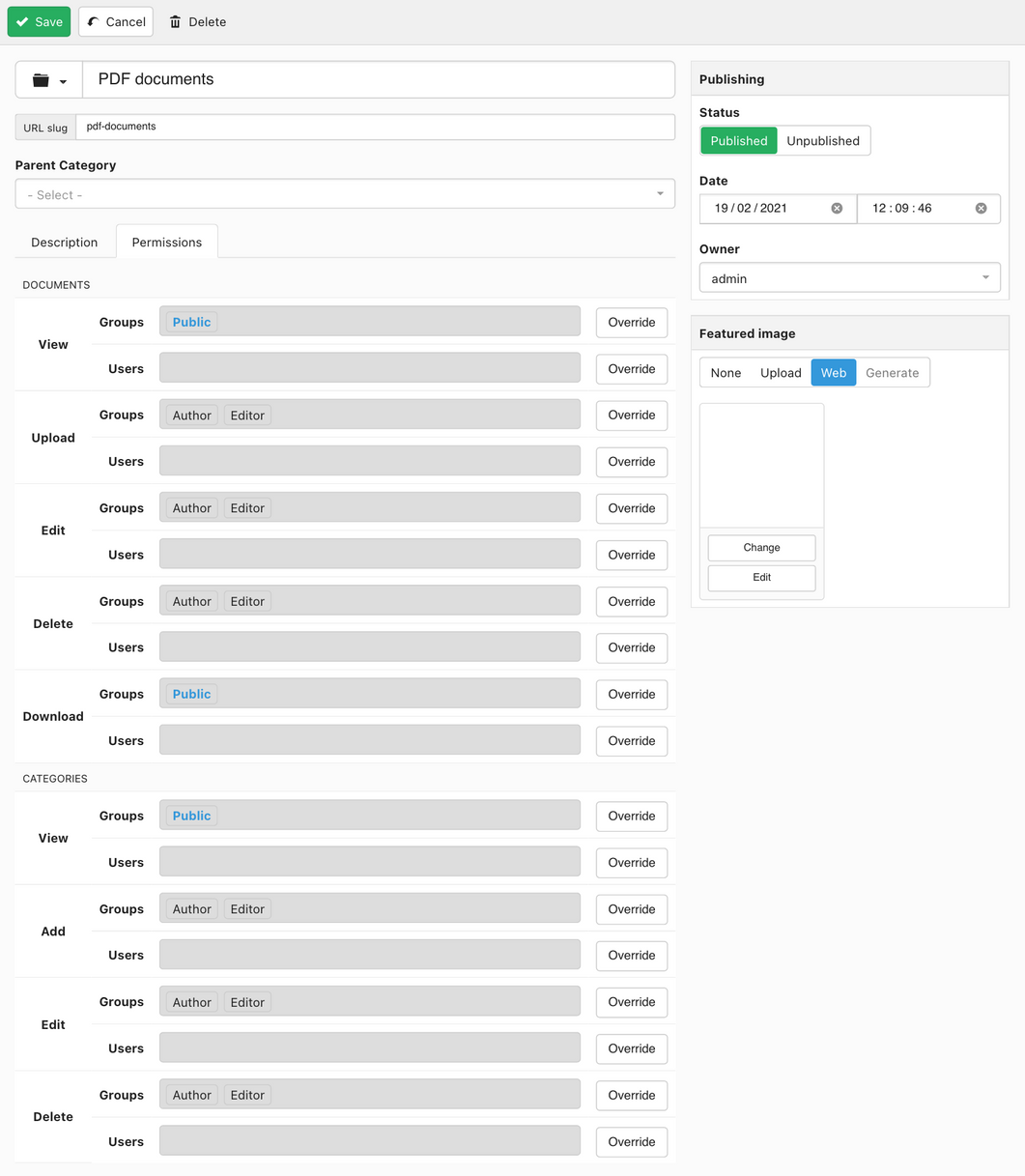Open the Owner dropdown showing admin

coord(850,278)
